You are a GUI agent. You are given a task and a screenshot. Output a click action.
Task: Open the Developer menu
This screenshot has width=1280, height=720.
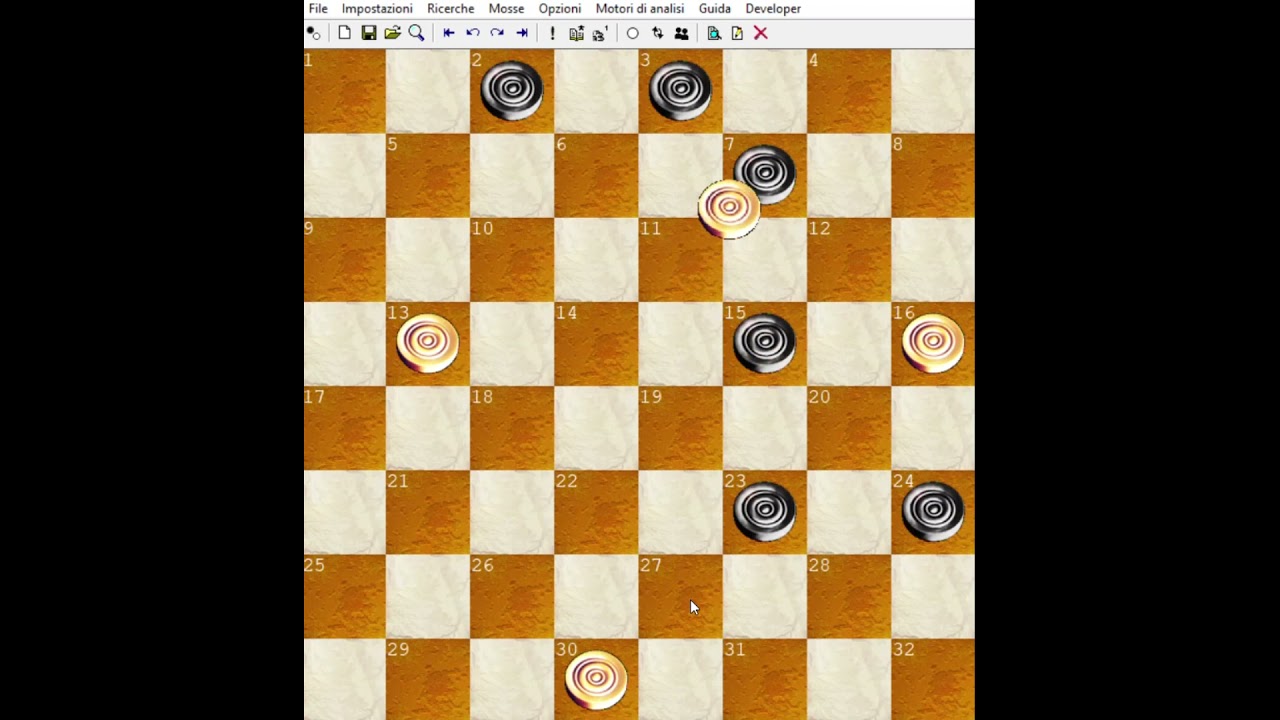pyautogui.click(x=773, y=8)
